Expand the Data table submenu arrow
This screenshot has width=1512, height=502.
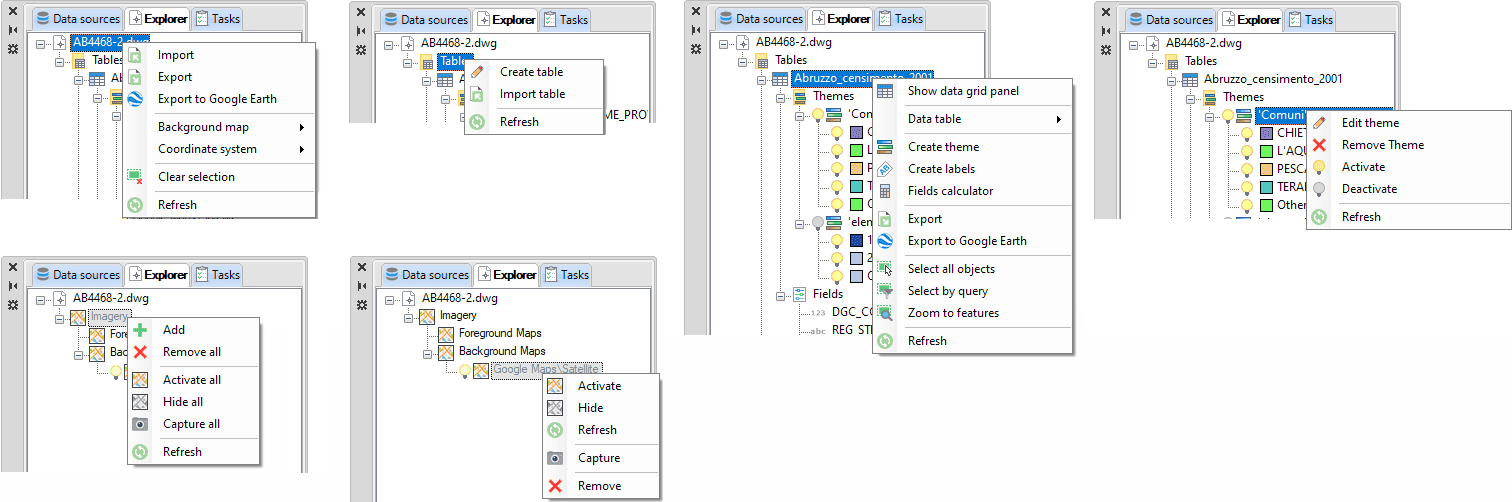tap(1059, 119)
